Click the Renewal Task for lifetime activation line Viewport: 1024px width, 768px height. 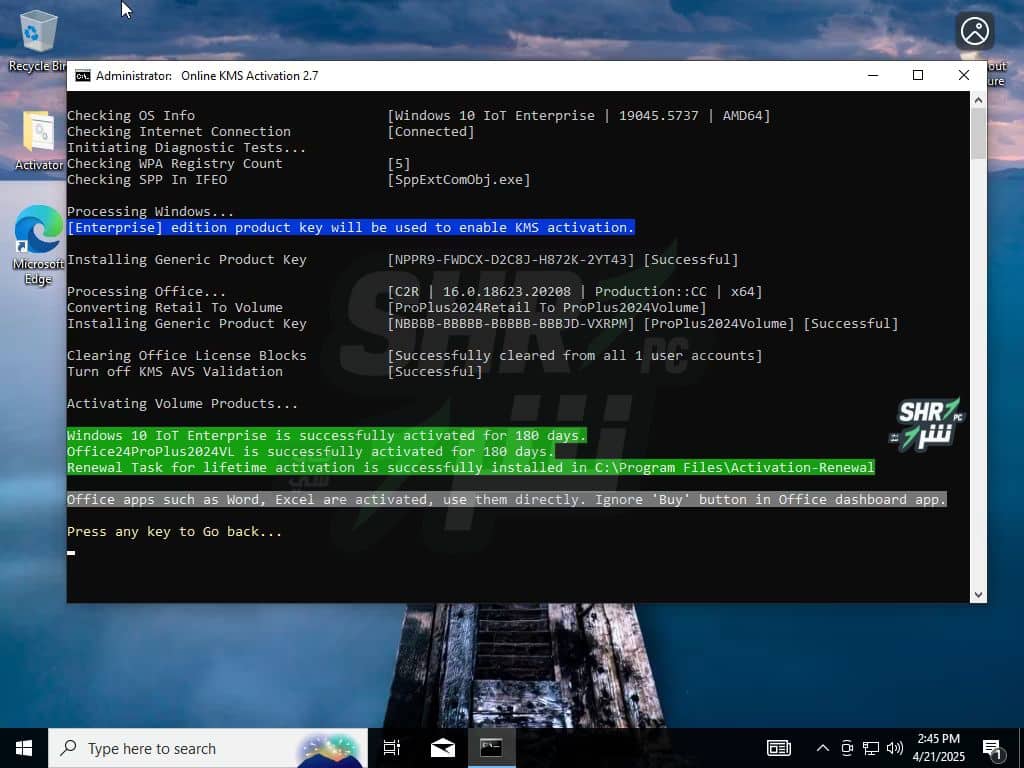tap(470, 468)
